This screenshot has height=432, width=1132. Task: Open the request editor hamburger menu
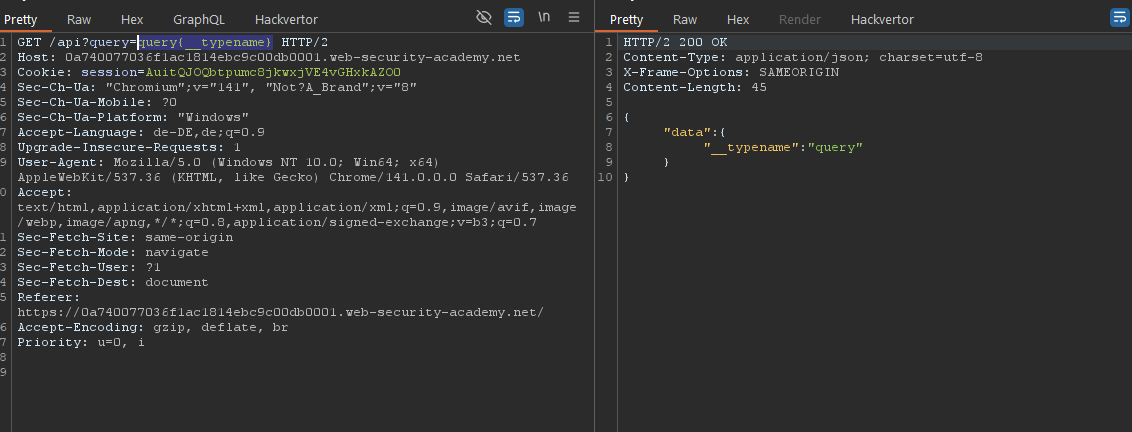coord(574,17)
